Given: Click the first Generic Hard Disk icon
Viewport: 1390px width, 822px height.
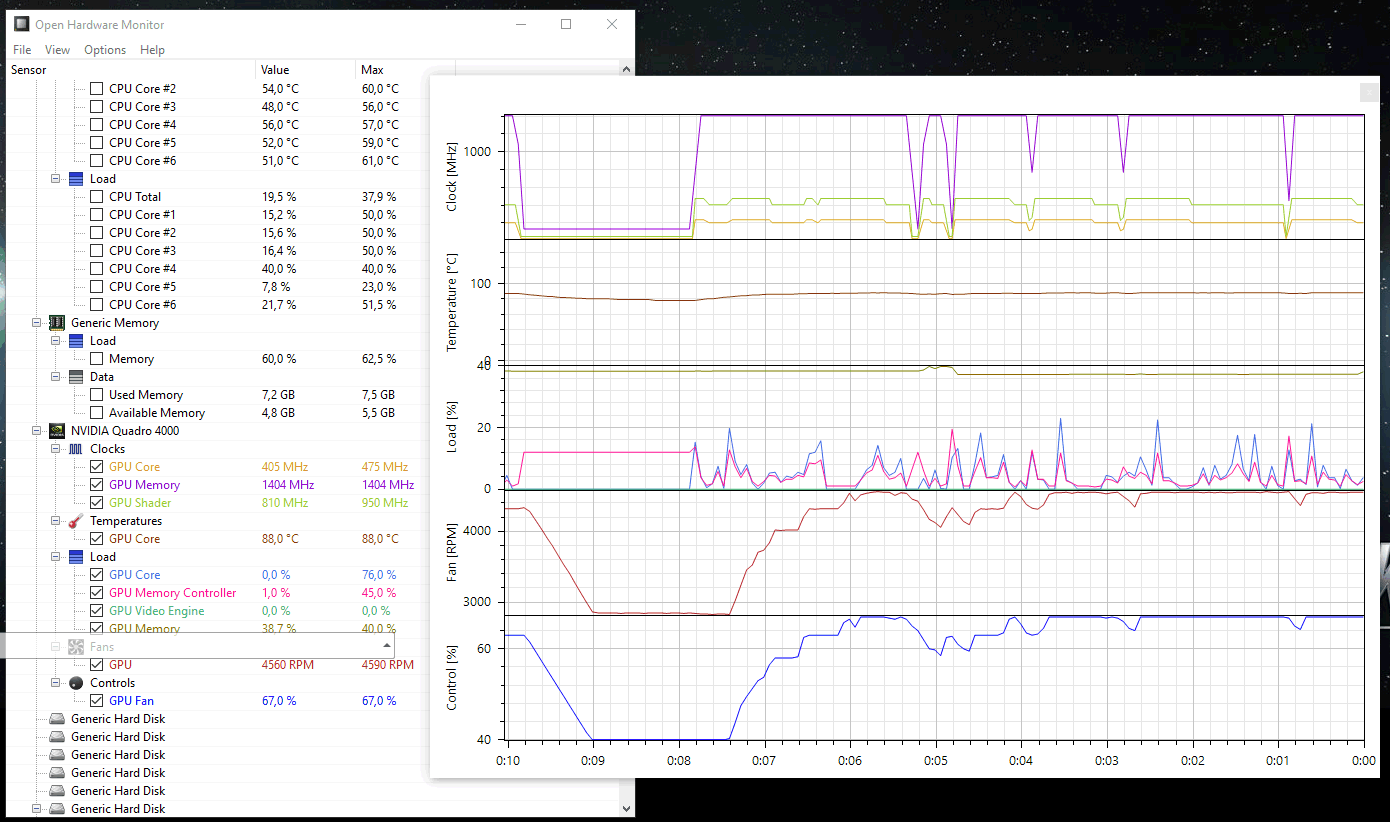Looking at the screenshot, I should (58, 719).
